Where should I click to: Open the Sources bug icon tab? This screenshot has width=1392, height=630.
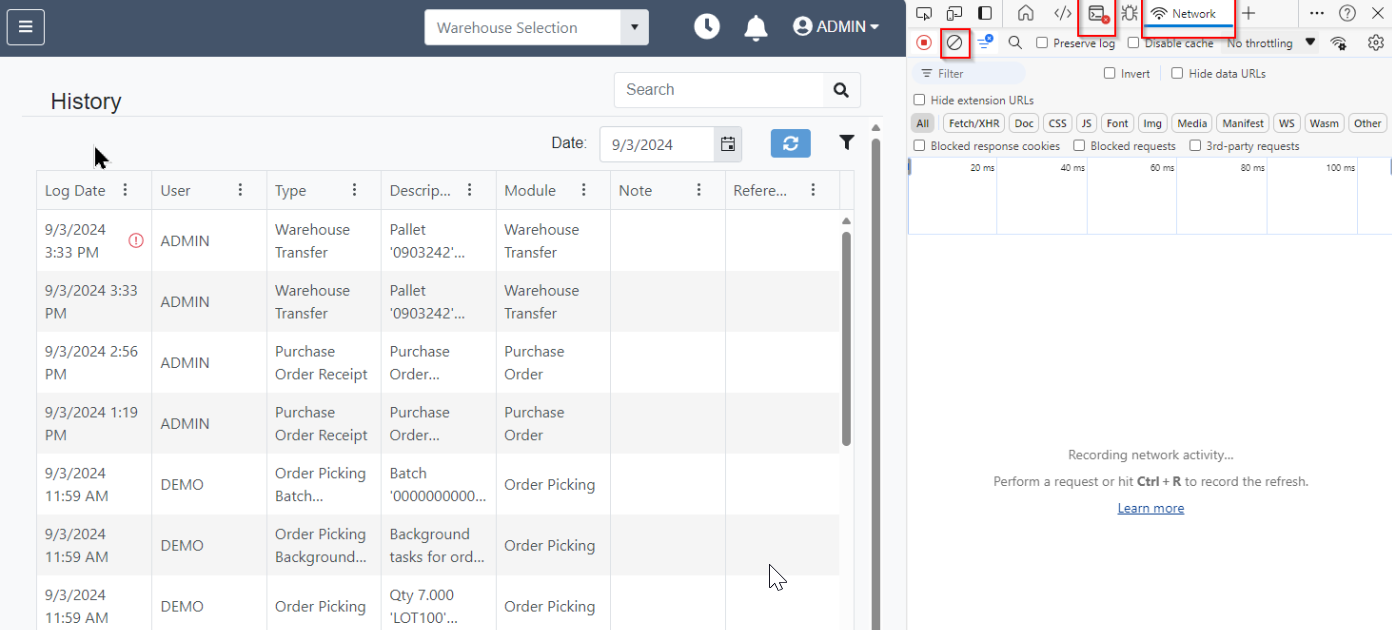(1129, 13)
